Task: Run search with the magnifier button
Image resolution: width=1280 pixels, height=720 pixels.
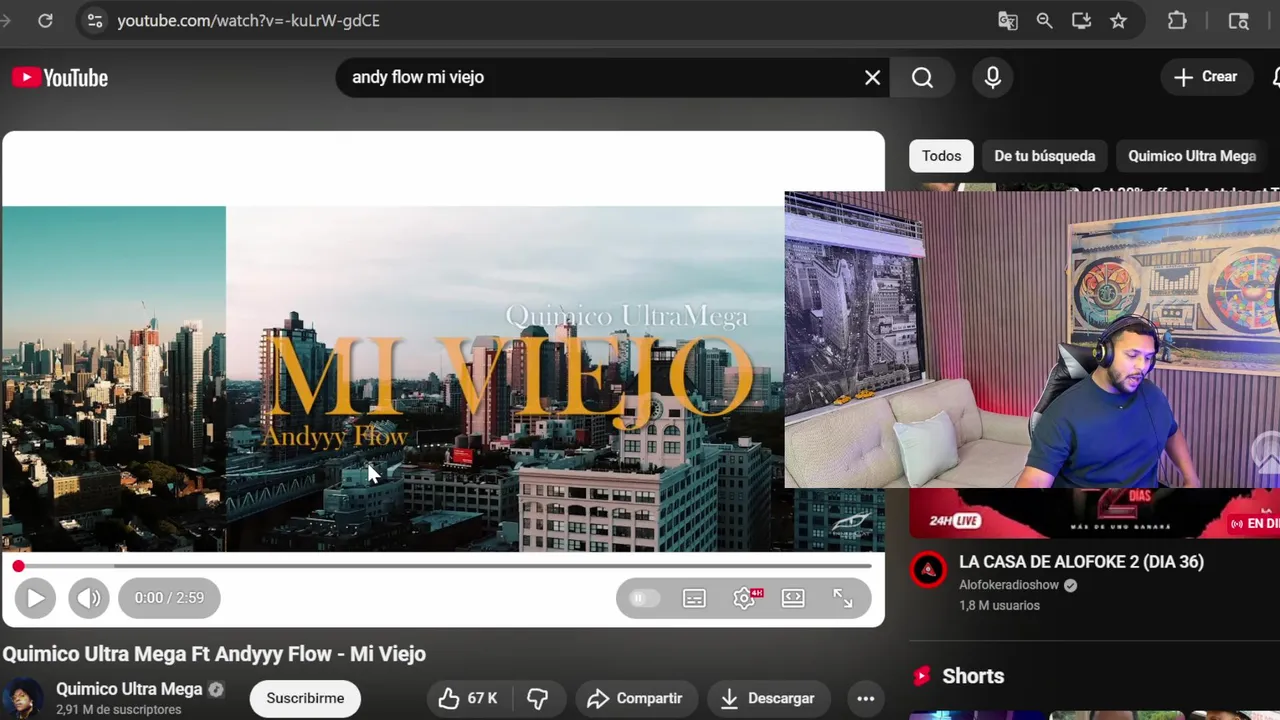Action: [922, 77]
